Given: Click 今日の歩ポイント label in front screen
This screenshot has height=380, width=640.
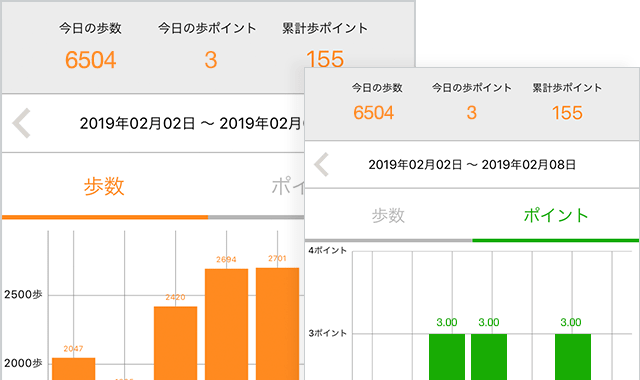Looking at the screenshot, I should pos(472,88).
